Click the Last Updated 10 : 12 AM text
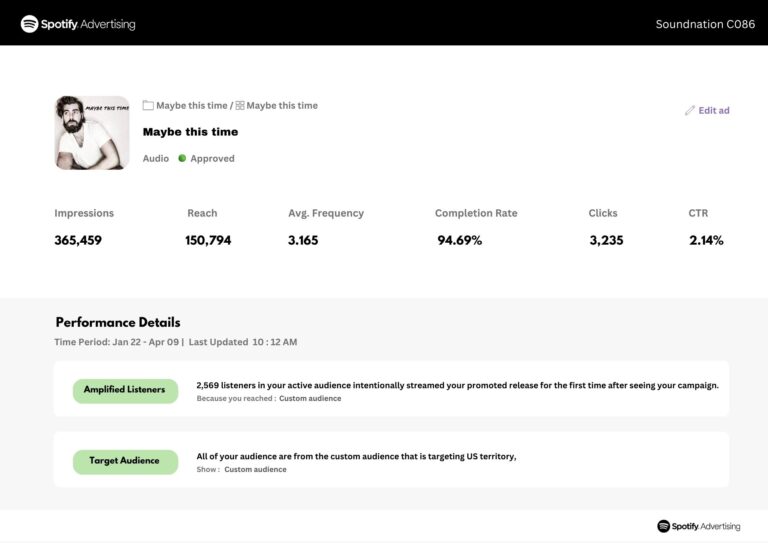768x543 pixels. pos(242,342)
